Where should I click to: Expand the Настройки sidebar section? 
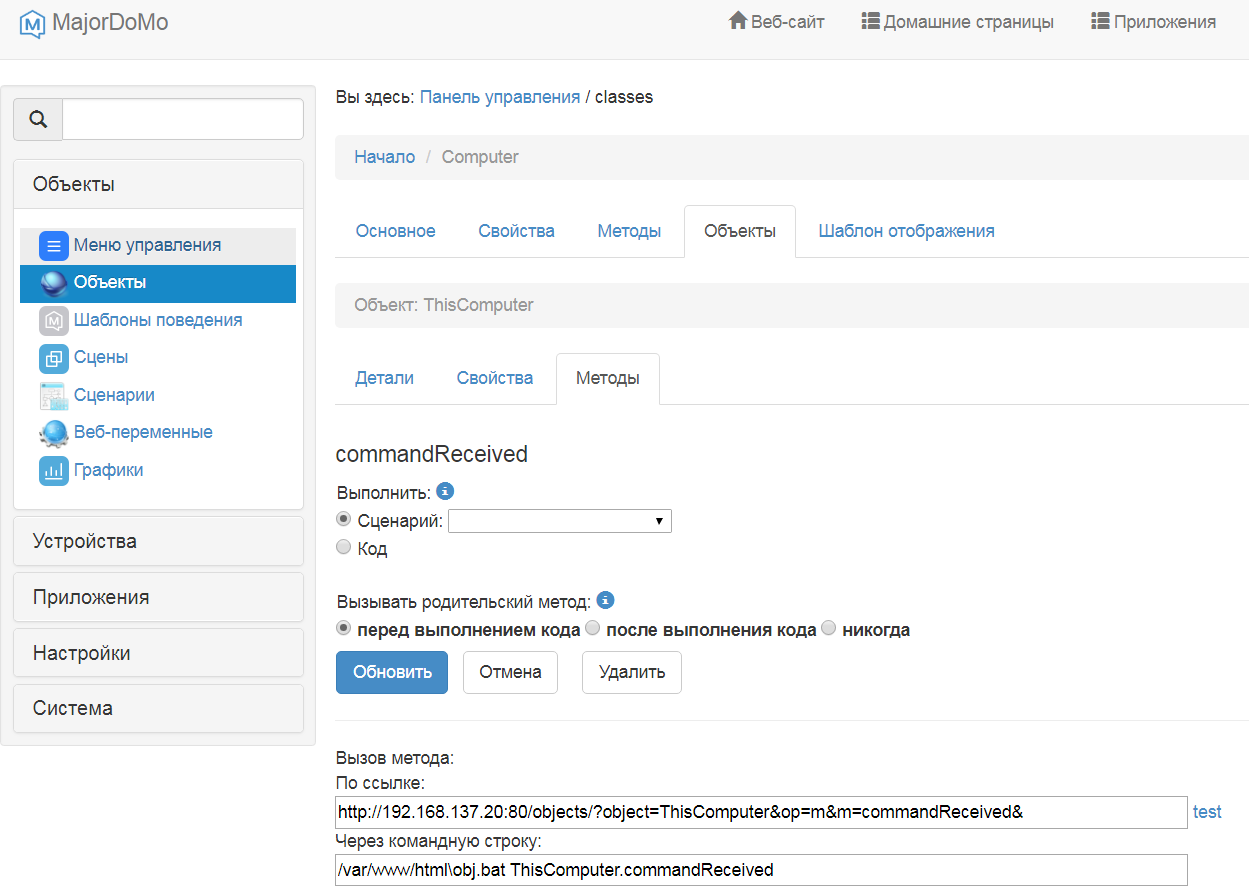(x=158, y=654)
